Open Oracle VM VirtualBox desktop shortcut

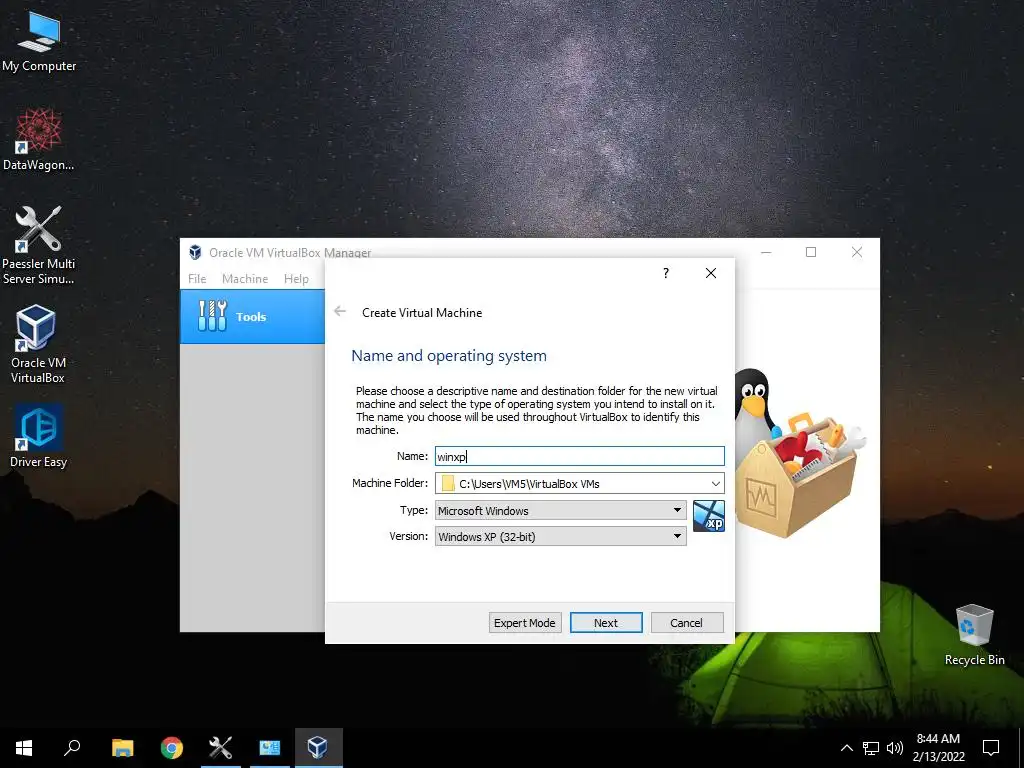coord(37,344)
